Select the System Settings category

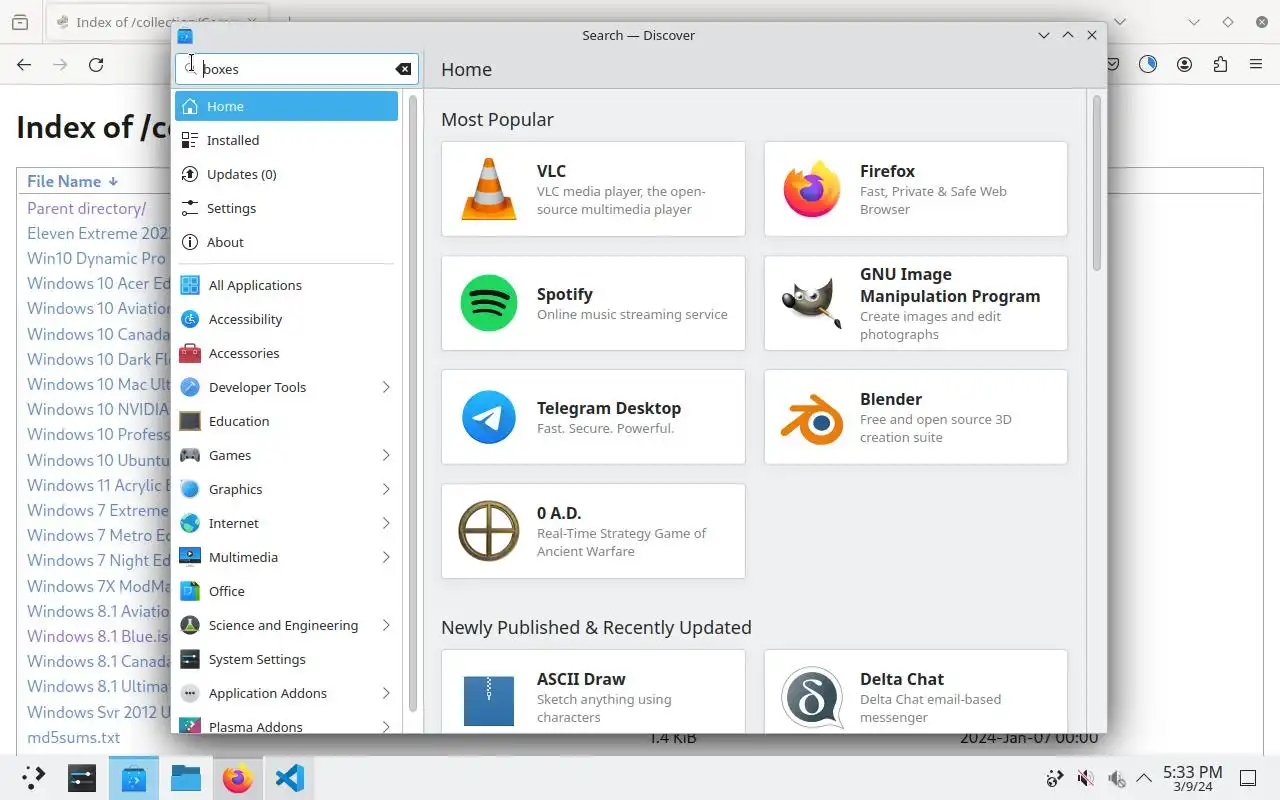click(x=286, y=659)
